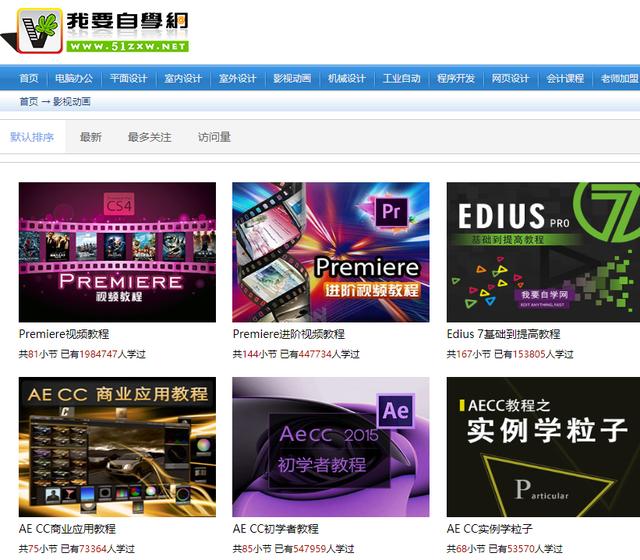Click the 影视动画 breadcrumb link
Viewport: 640px width, 560px height.
click(x=72, y=101)
